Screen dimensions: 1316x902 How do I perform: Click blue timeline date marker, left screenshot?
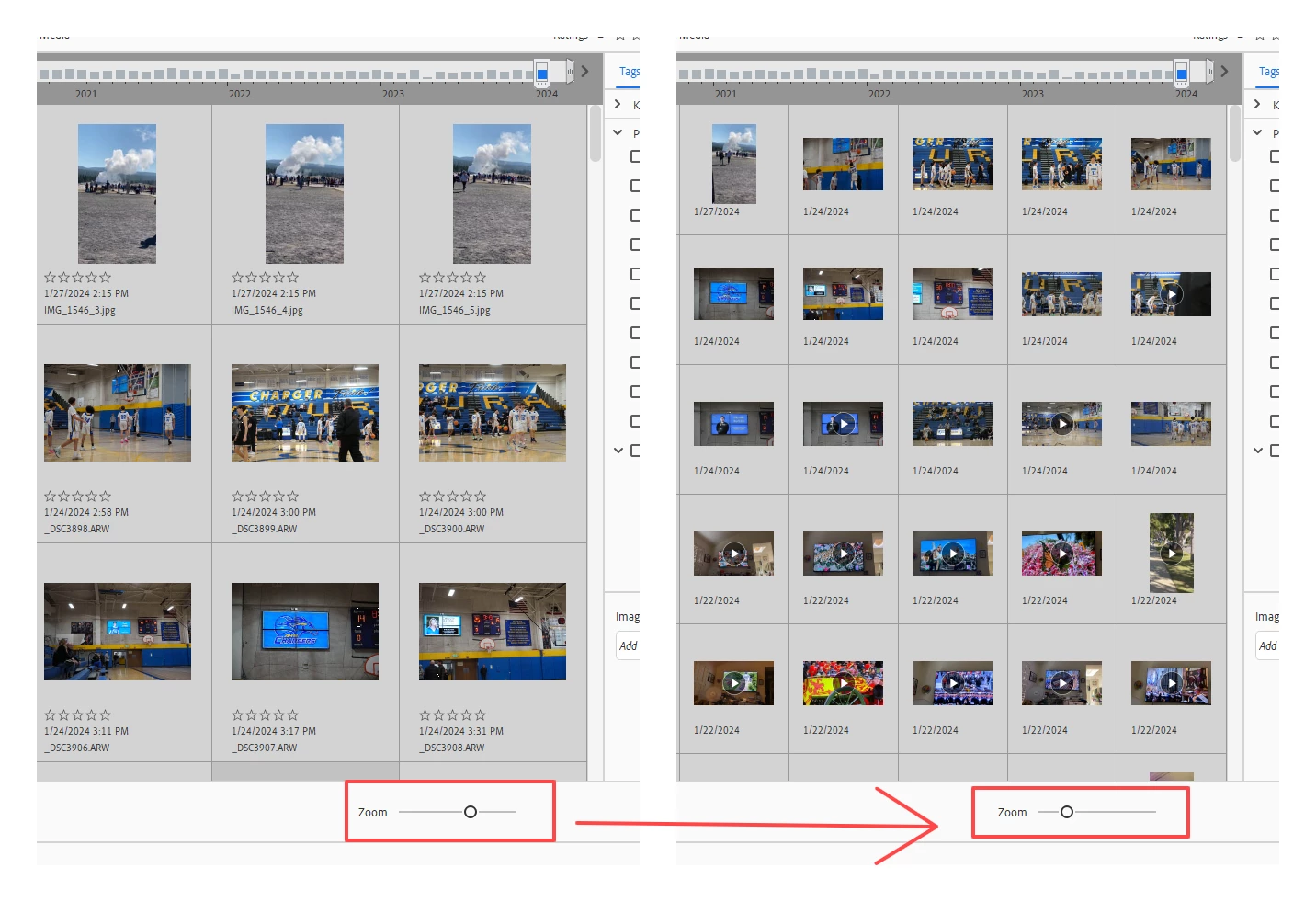(542, 72)
